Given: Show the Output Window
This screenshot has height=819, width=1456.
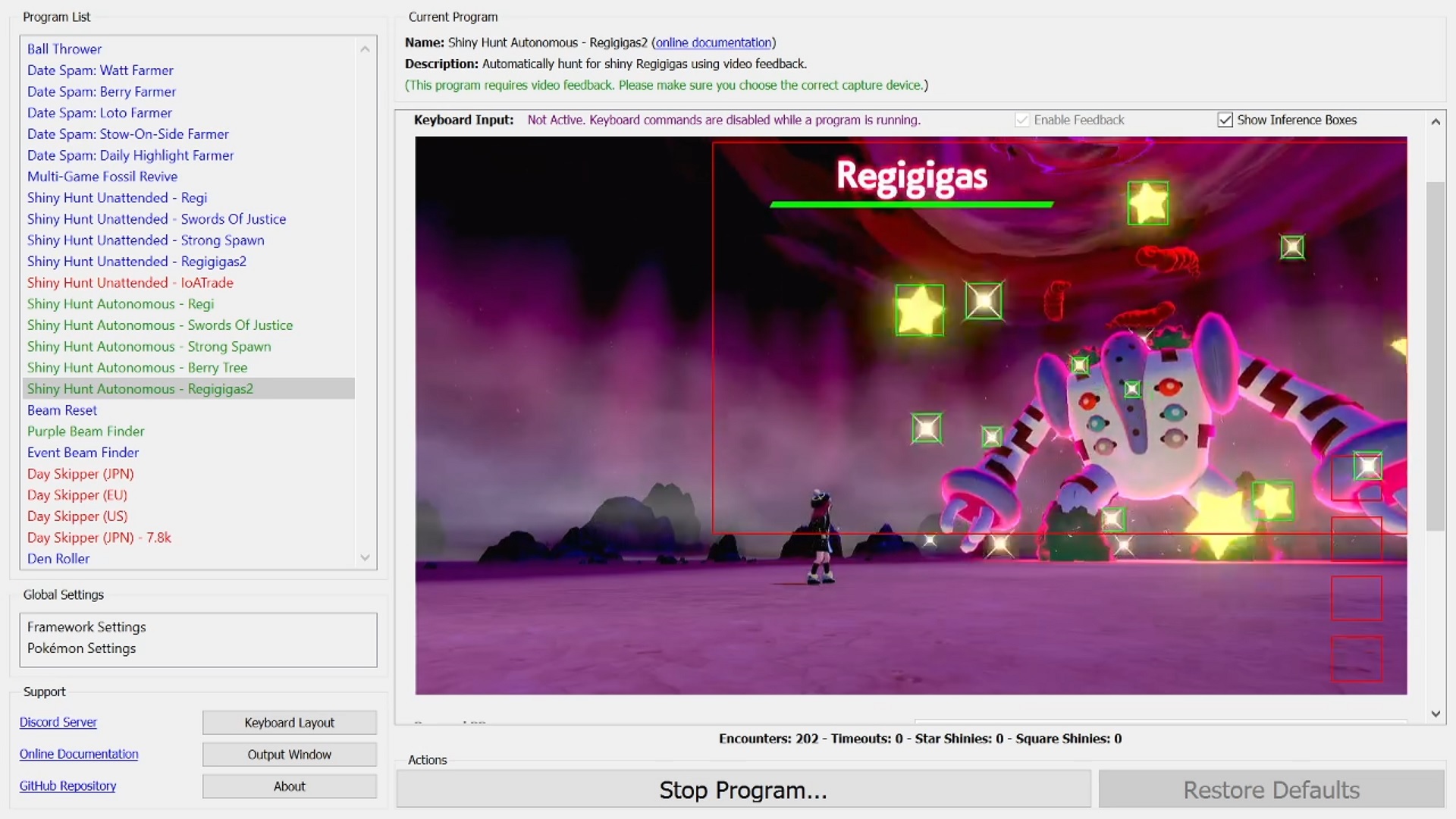Looking at the screenshot, I should [x=289, y=755].
